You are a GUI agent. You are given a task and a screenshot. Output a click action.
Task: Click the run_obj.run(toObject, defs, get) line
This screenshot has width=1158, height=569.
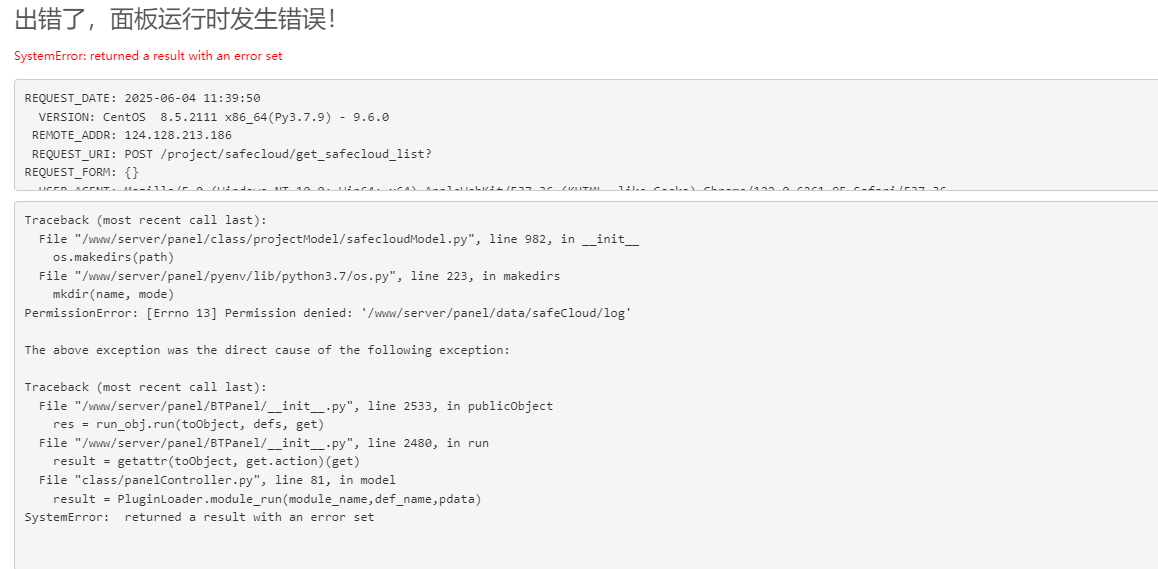point(188,424)
